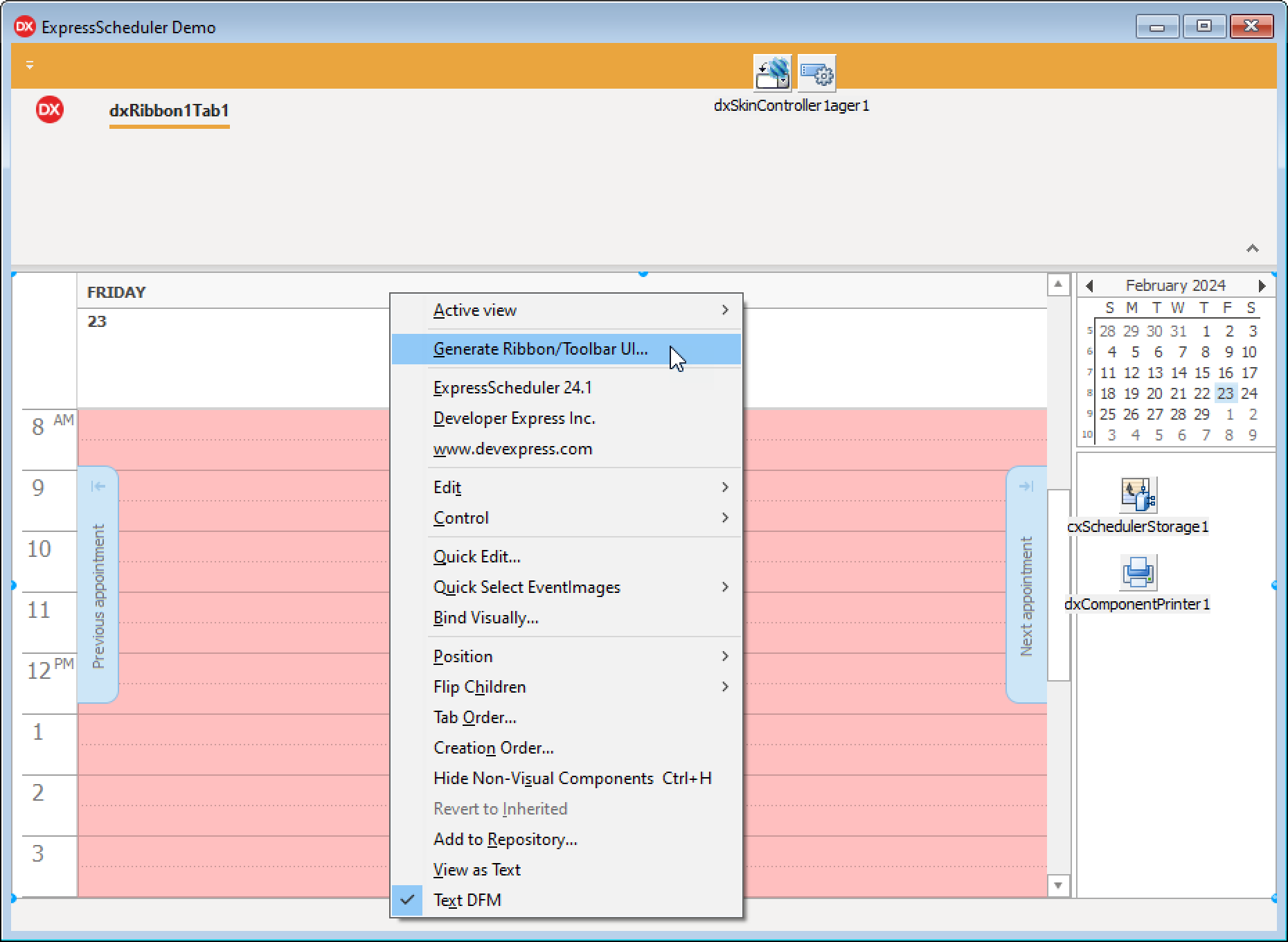This screenshot has height=942, width=1288.
Task: Open quick access toolbar customize arrow
Action: (30, 65)
